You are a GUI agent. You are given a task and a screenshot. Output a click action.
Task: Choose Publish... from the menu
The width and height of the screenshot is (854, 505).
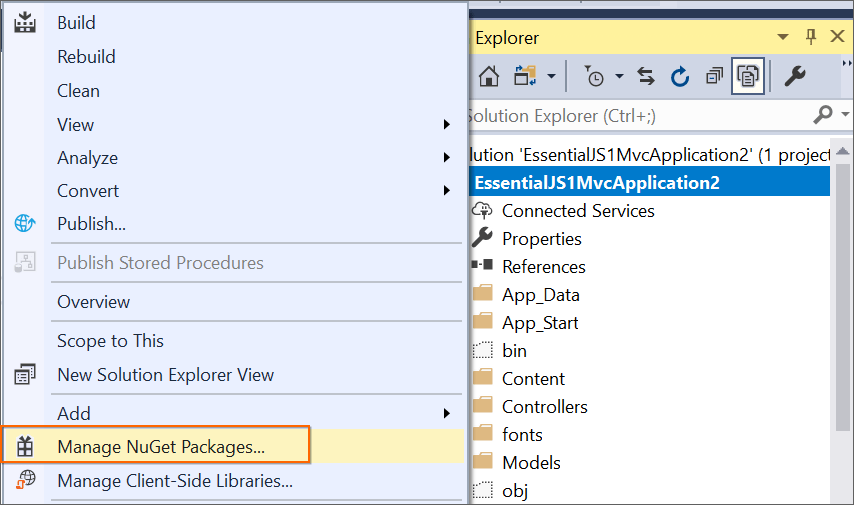(234, 223)
